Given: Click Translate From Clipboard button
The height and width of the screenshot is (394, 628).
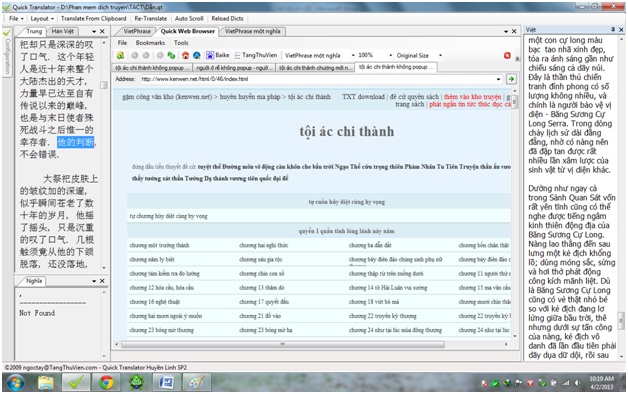Looking at the screenshot, I should 93,18.
